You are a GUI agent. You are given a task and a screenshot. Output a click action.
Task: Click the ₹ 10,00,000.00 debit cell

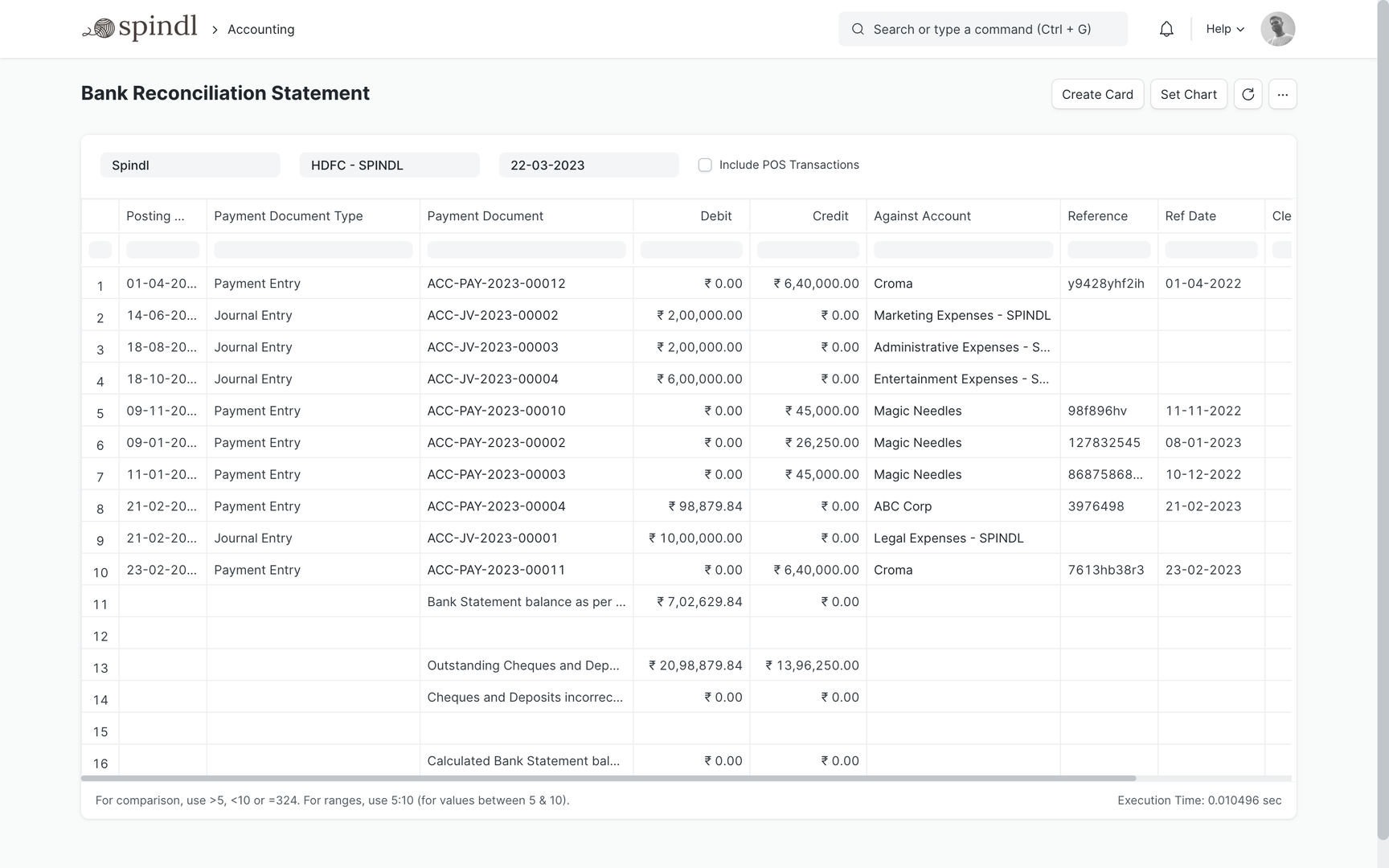pos(691,538)
